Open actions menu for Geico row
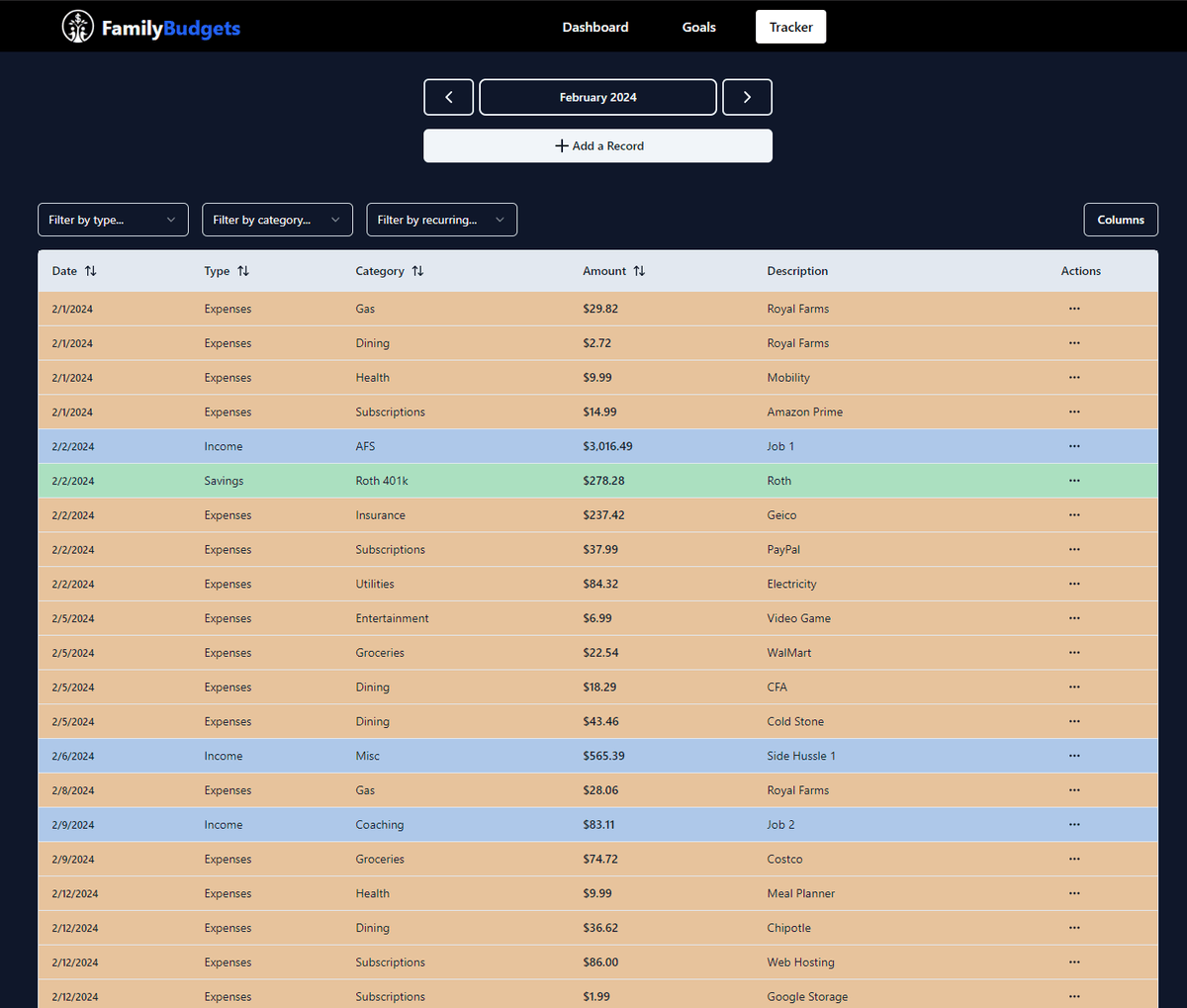1187x1008 pixels. click(1074, 515)
